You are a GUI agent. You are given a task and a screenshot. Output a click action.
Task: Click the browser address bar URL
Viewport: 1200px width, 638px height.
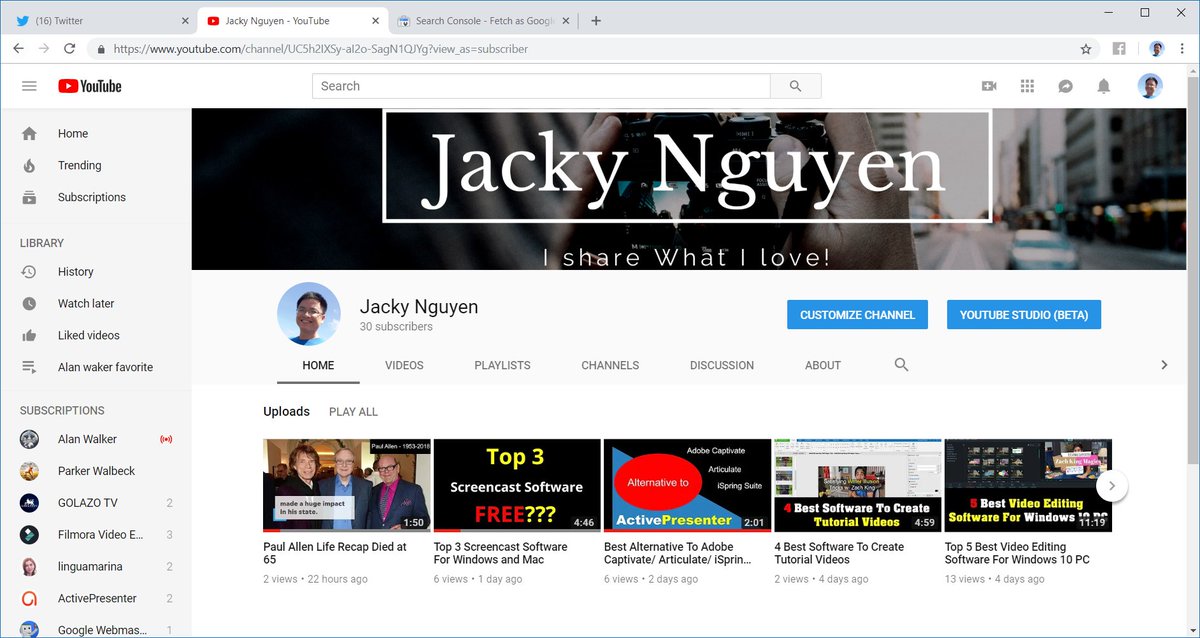pos(320,48)
